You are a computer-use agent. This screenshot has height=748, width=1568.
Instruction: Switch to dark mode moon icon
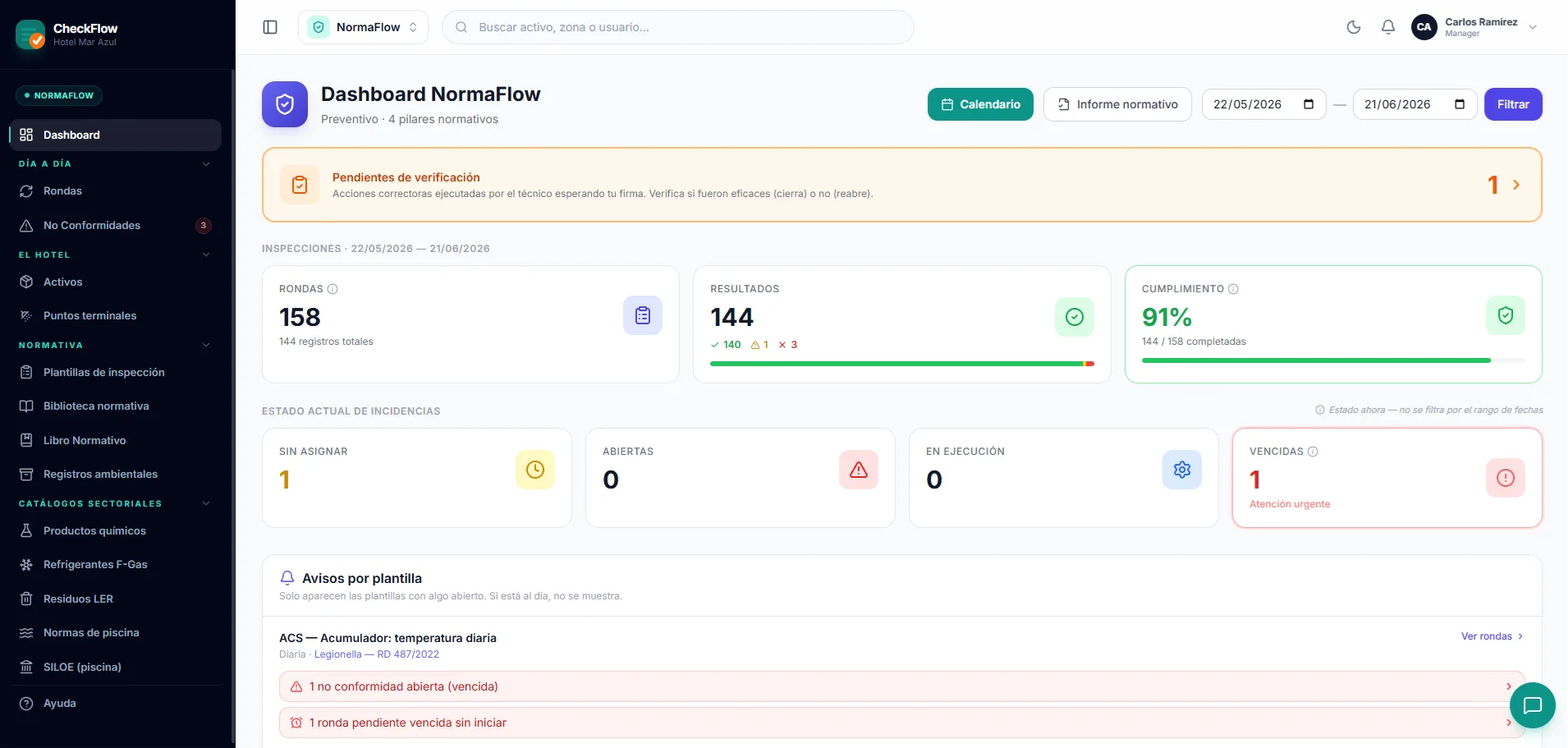[1354, 27]
